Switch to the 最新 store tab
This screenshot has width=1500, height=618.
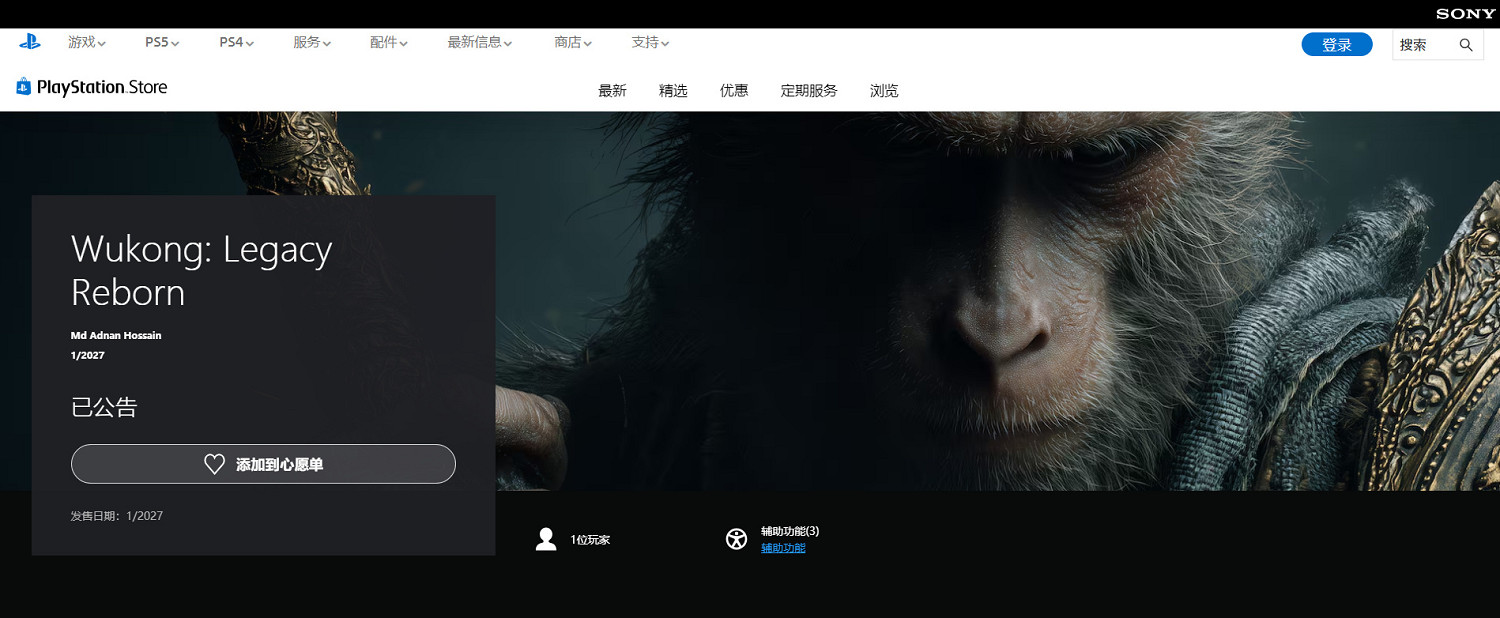pyautogui.click(x=612, y=91)
